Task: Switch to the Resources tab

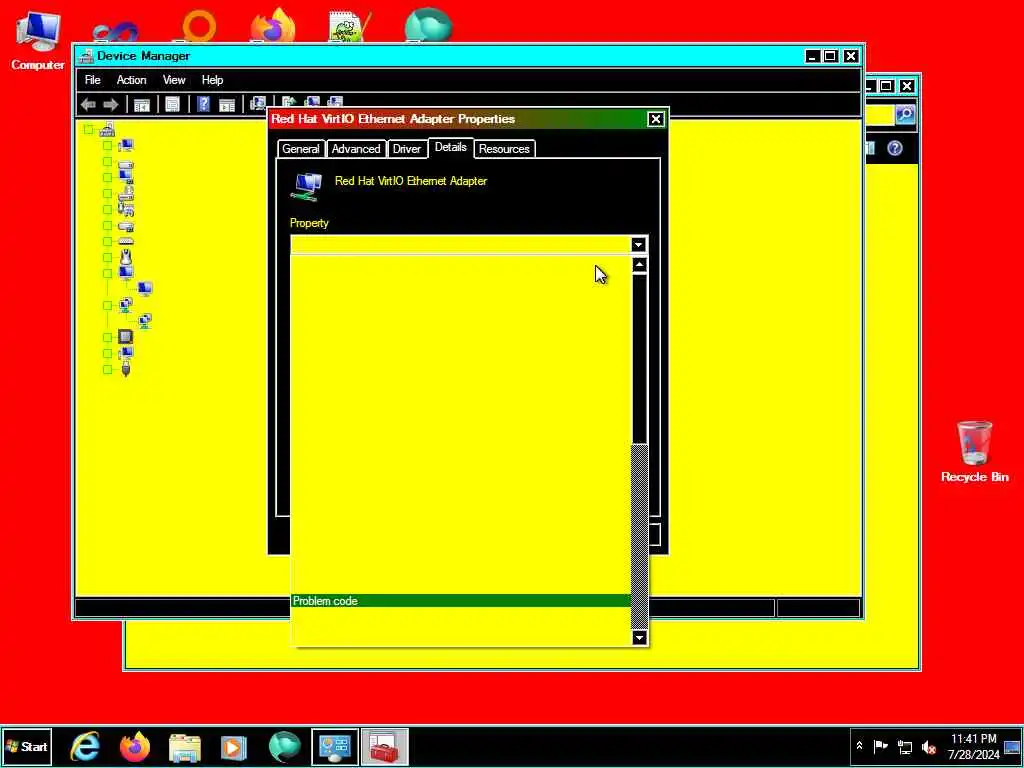Action: click(x=504, y=149)
